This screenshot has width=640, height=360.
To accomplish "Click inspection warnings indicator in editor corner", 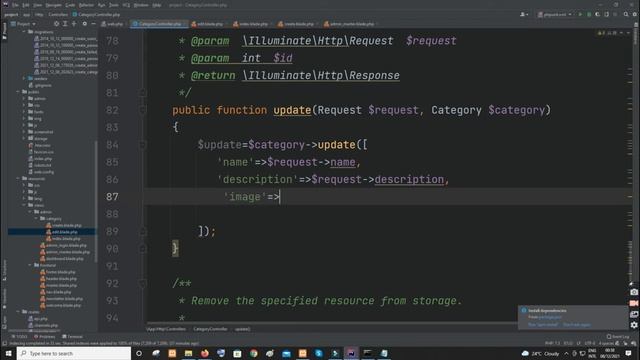I will pyautogui.click(x=607, y=33).
